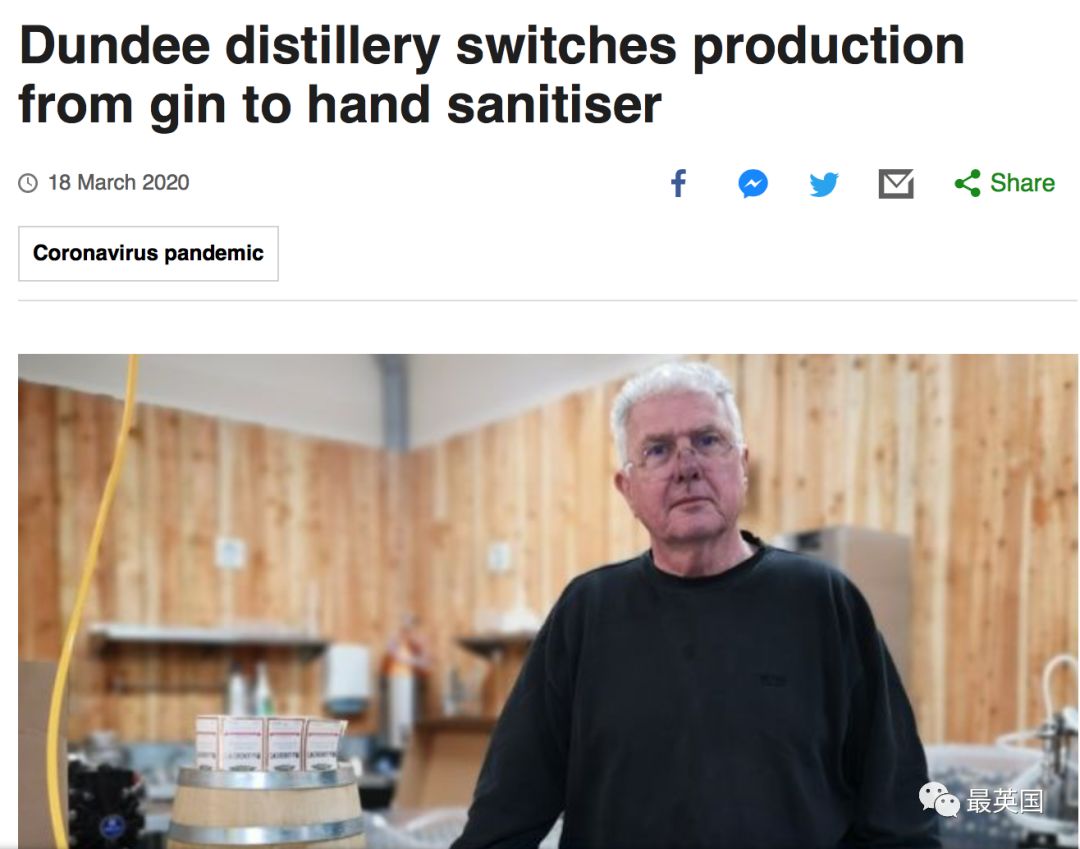Open the "Coronavirus pandemic" topic tag
1080x849 pixels.
point(148,253)
